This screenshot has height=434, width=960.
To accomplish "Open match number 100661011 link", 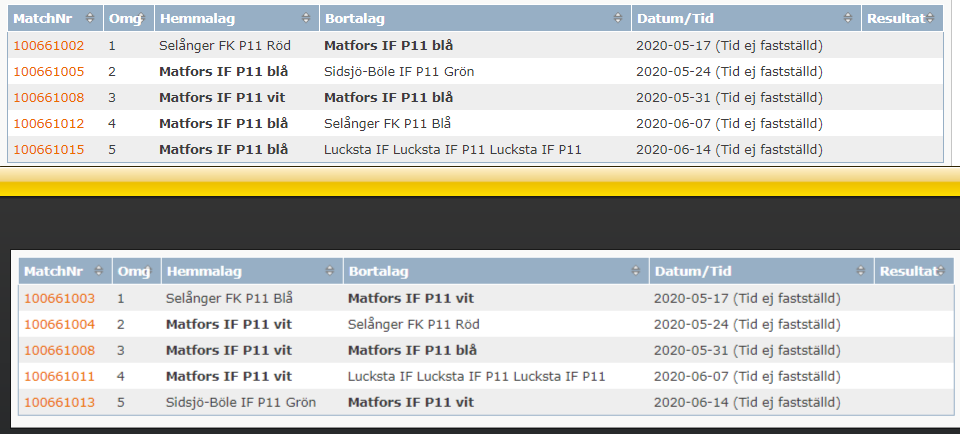I will (x=59, y=376).
